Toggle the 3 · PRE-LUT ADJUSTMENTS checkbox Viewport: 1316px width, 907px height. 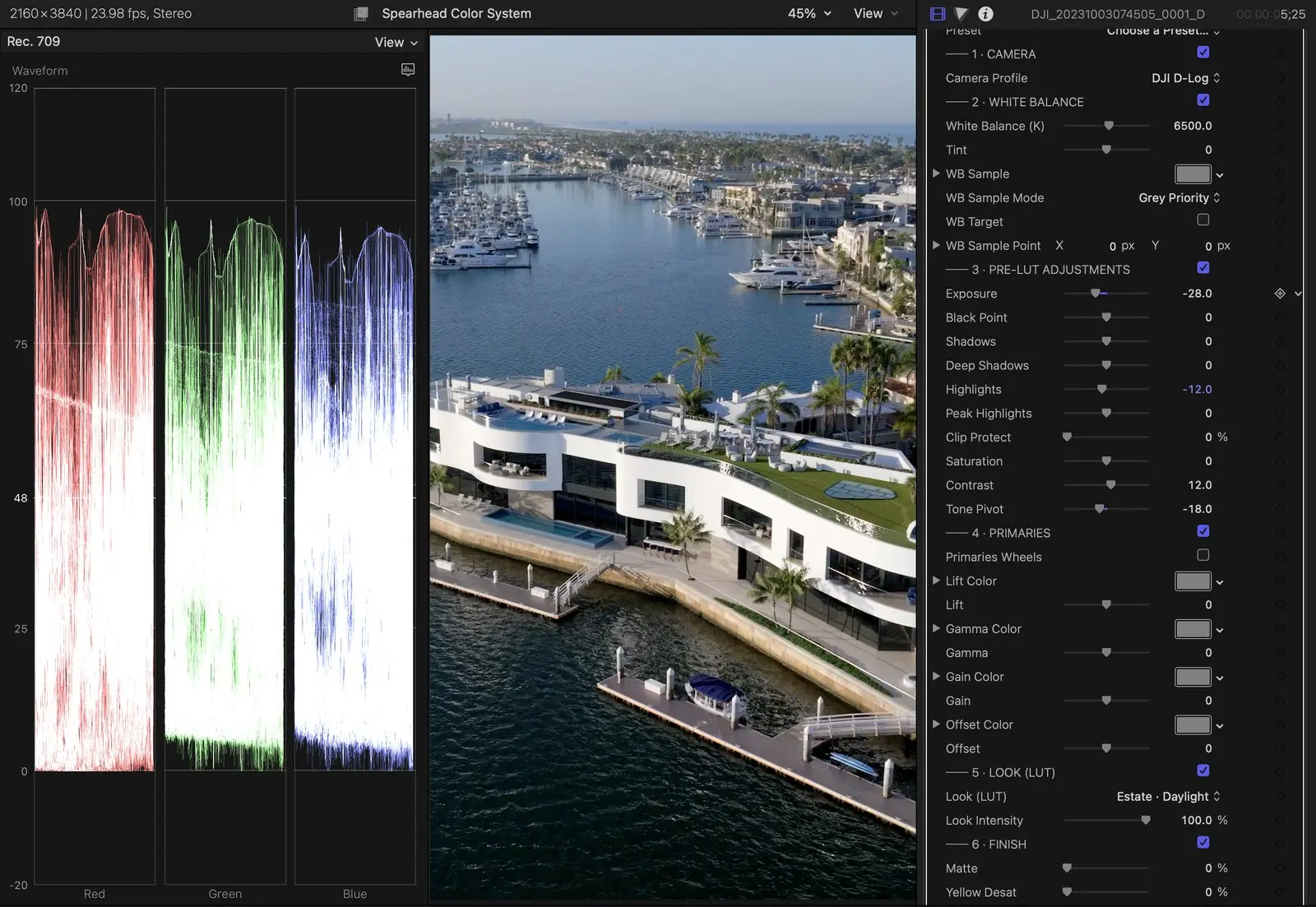tap(1203, 268)
